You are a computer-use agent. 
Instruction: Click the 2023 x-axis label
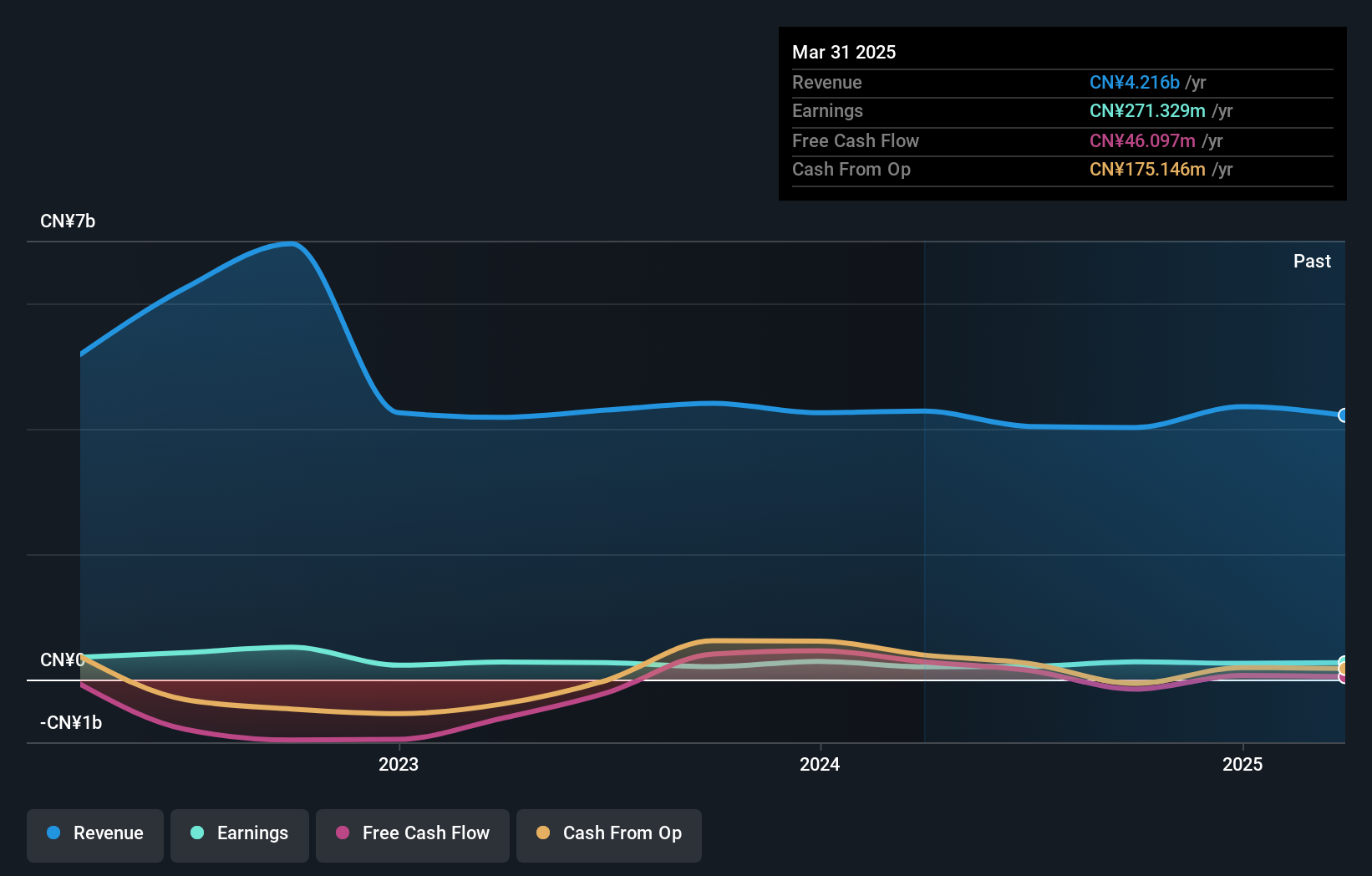(x=399, y=764)
